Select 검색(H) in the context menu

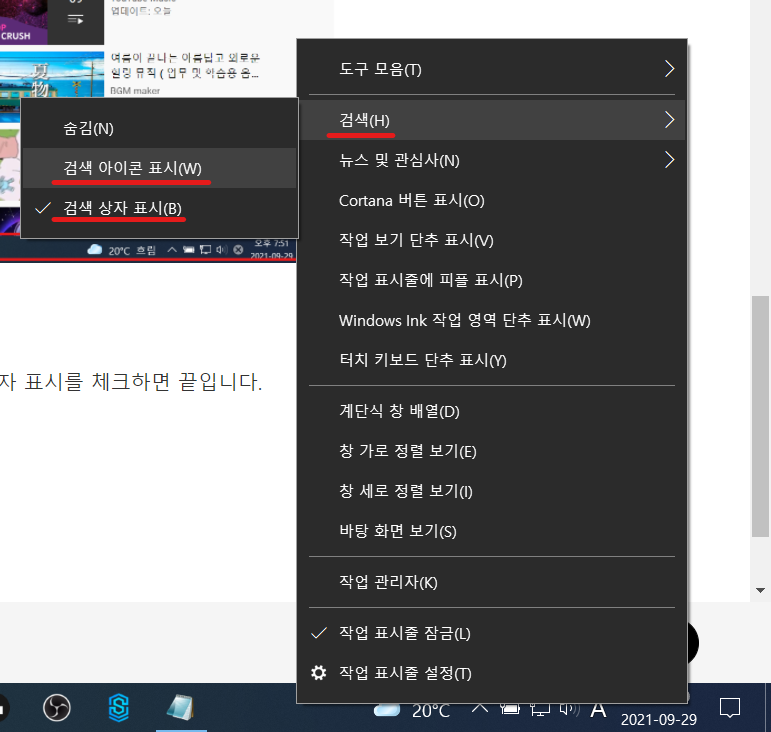(492, 120)
